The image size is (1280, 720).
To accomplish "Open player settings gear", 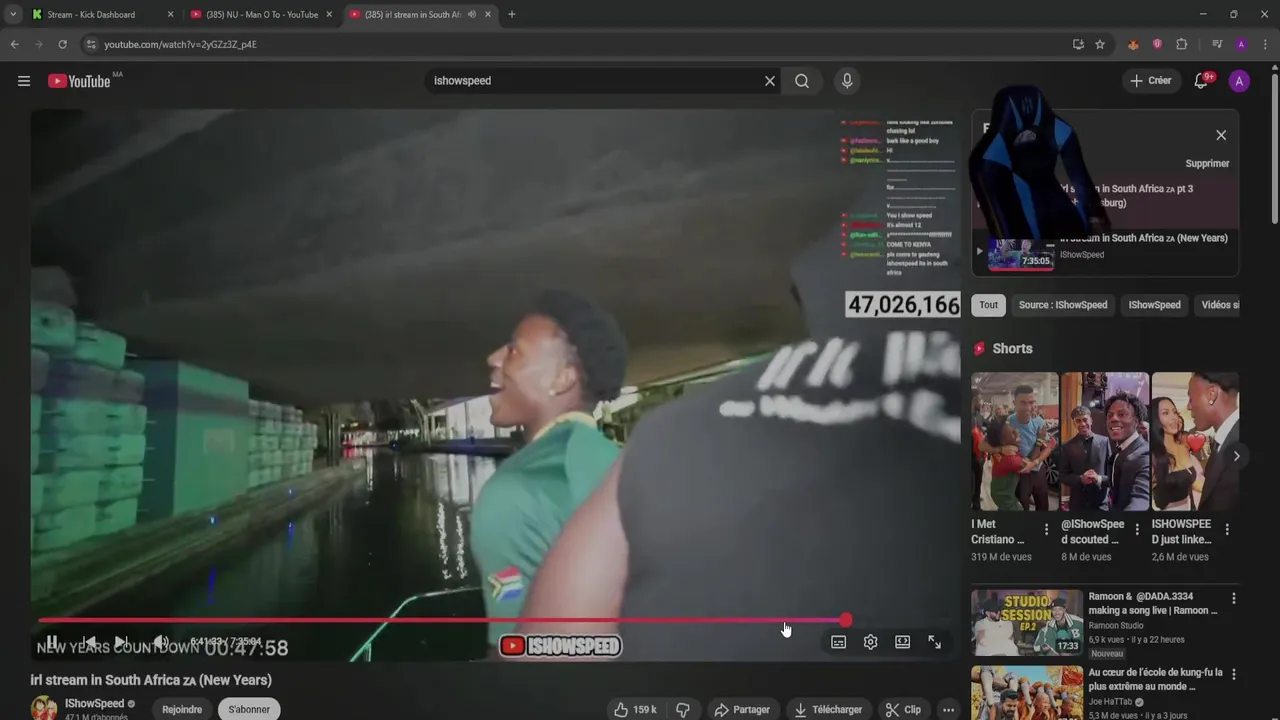I will (x=870, y=642).
